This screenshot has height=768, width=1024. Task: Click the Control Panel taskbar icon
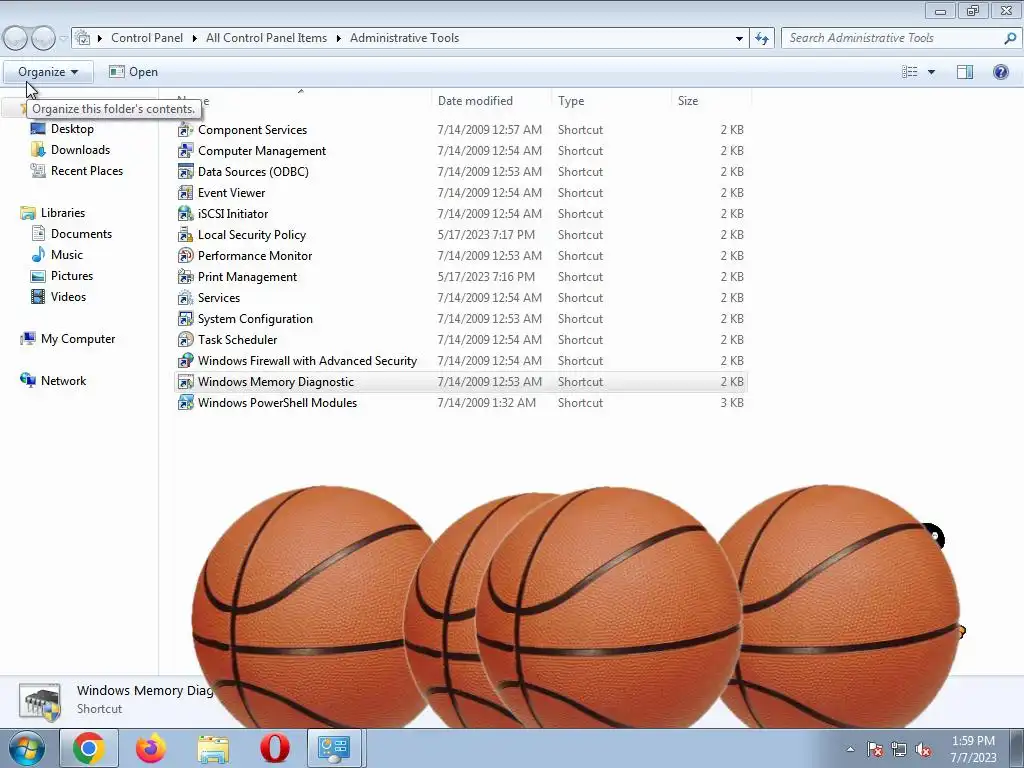tap(334, 748)
